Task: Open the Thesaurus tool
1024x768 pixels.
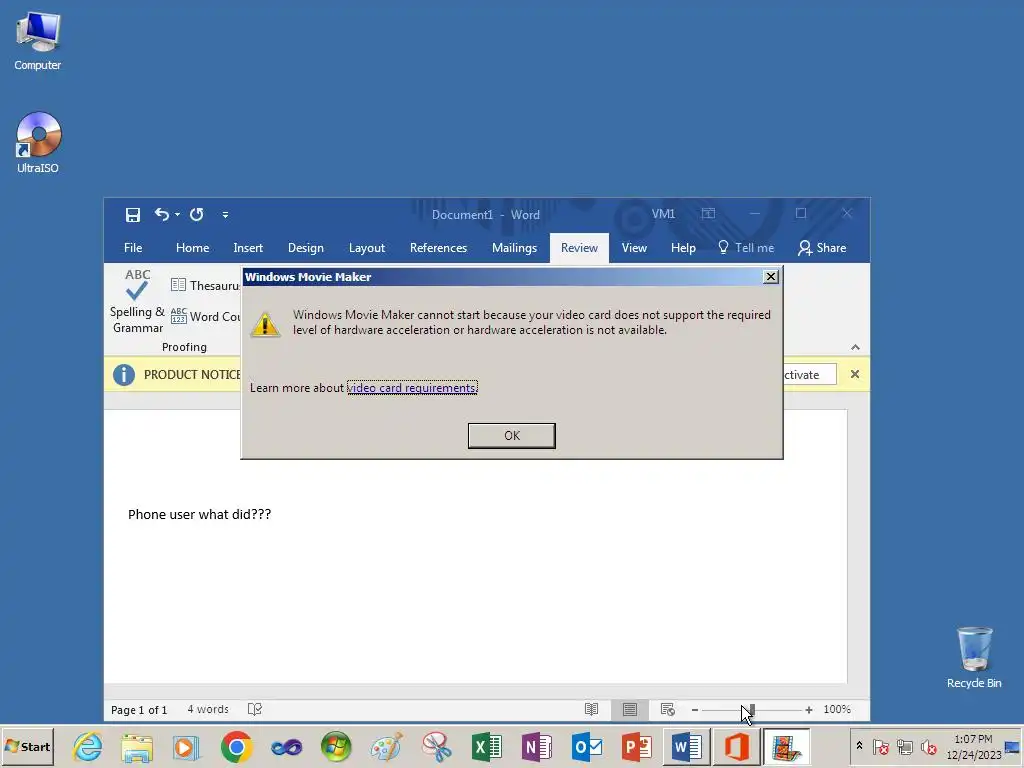Action: [205, 285]
